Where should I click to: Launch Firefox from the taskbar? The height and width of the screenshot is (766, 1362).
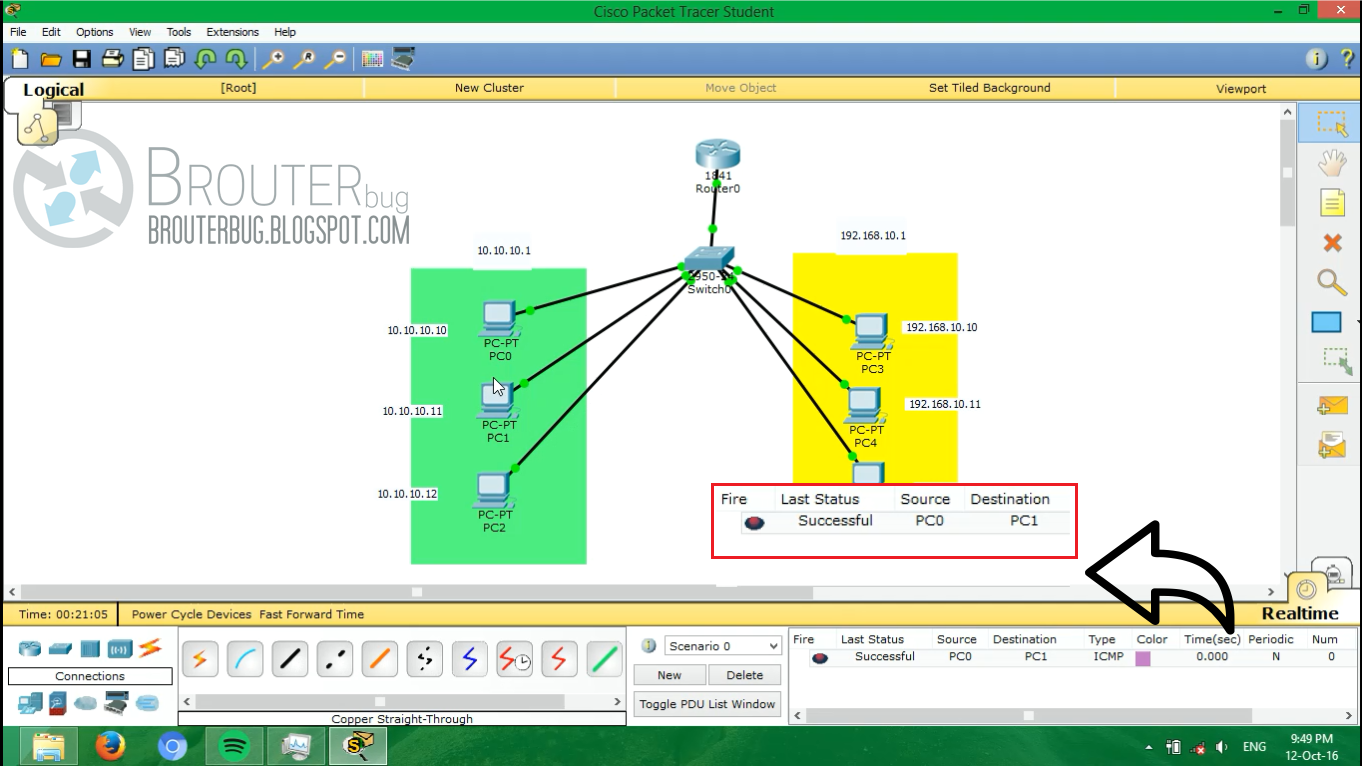(x=110, y=746)
